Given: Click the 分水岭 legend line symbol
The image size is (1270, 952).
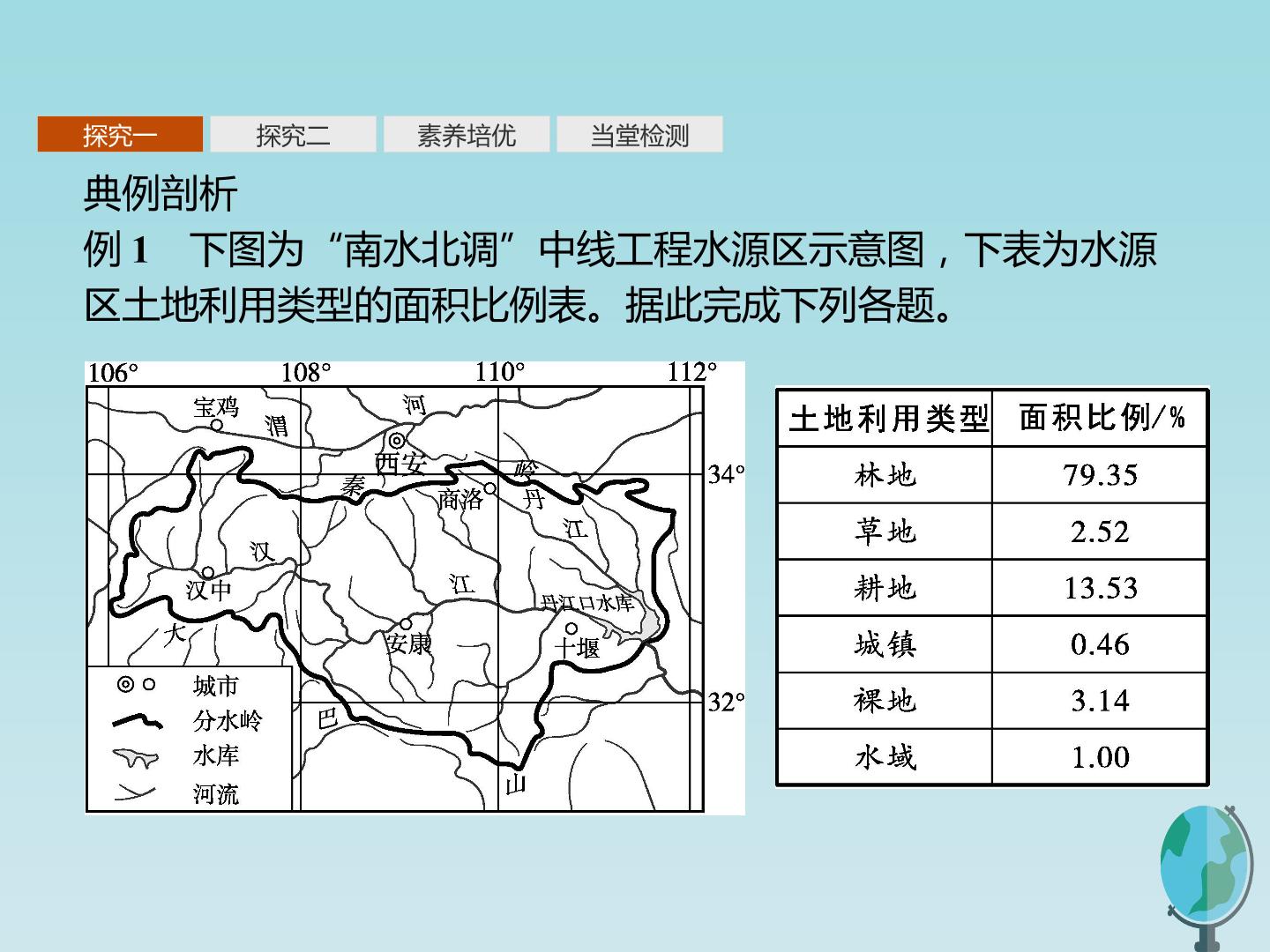Looking at the screenshot, I should pos(138,722).
